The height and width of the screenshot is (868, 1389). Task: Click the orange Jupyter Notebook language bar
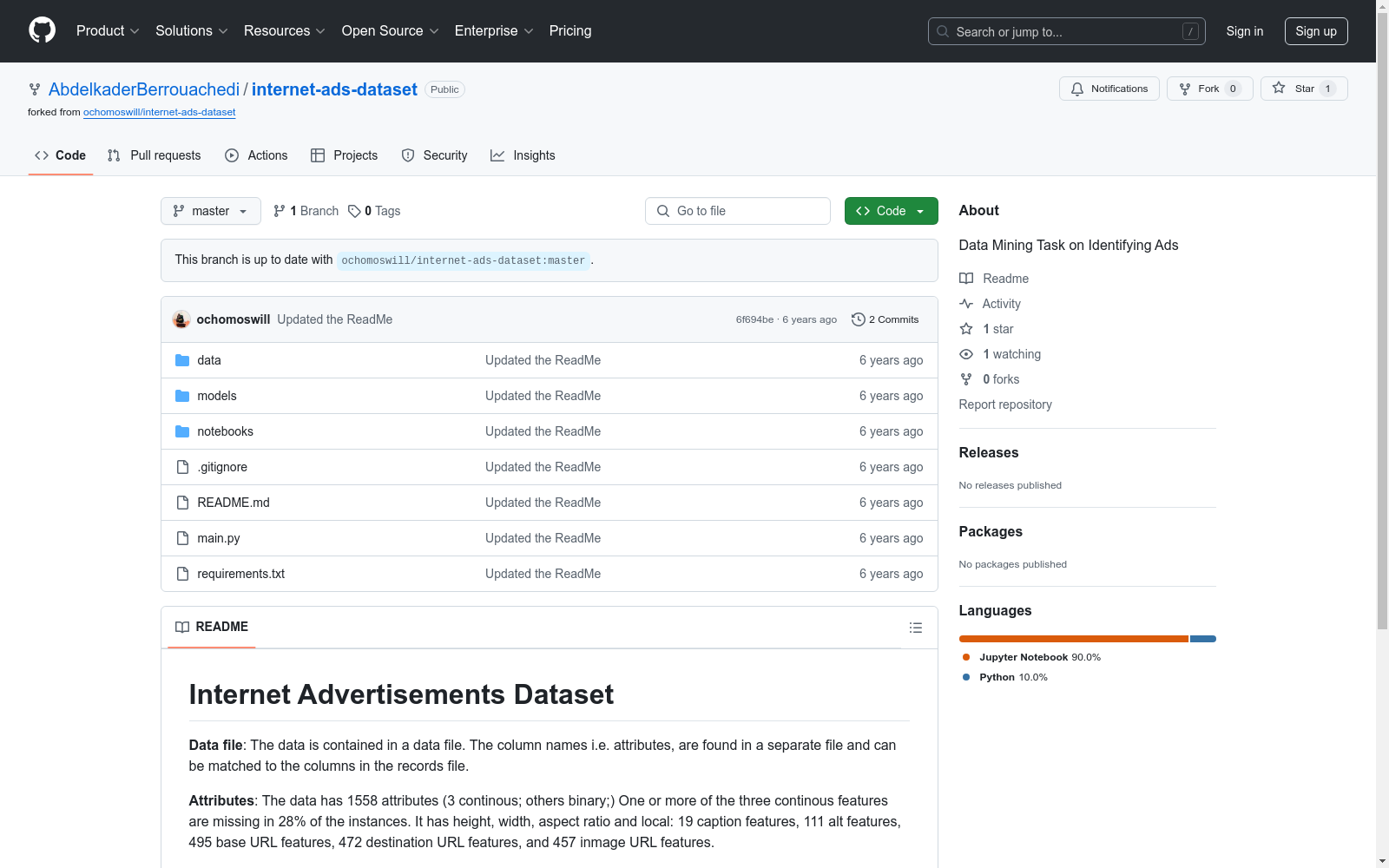(x=1074, y=639)
